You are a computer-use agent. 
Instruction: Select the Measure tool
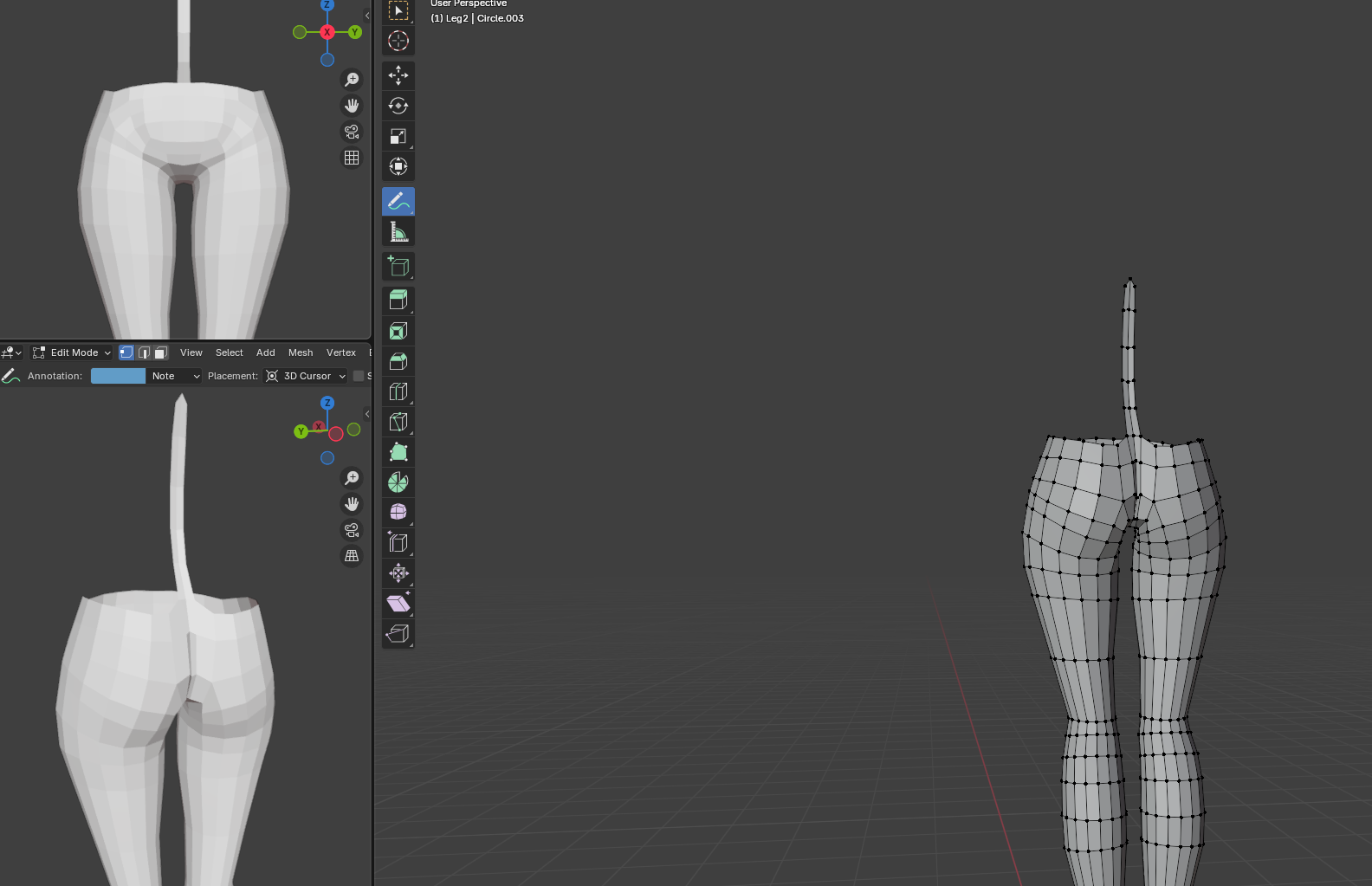point(398,231)
